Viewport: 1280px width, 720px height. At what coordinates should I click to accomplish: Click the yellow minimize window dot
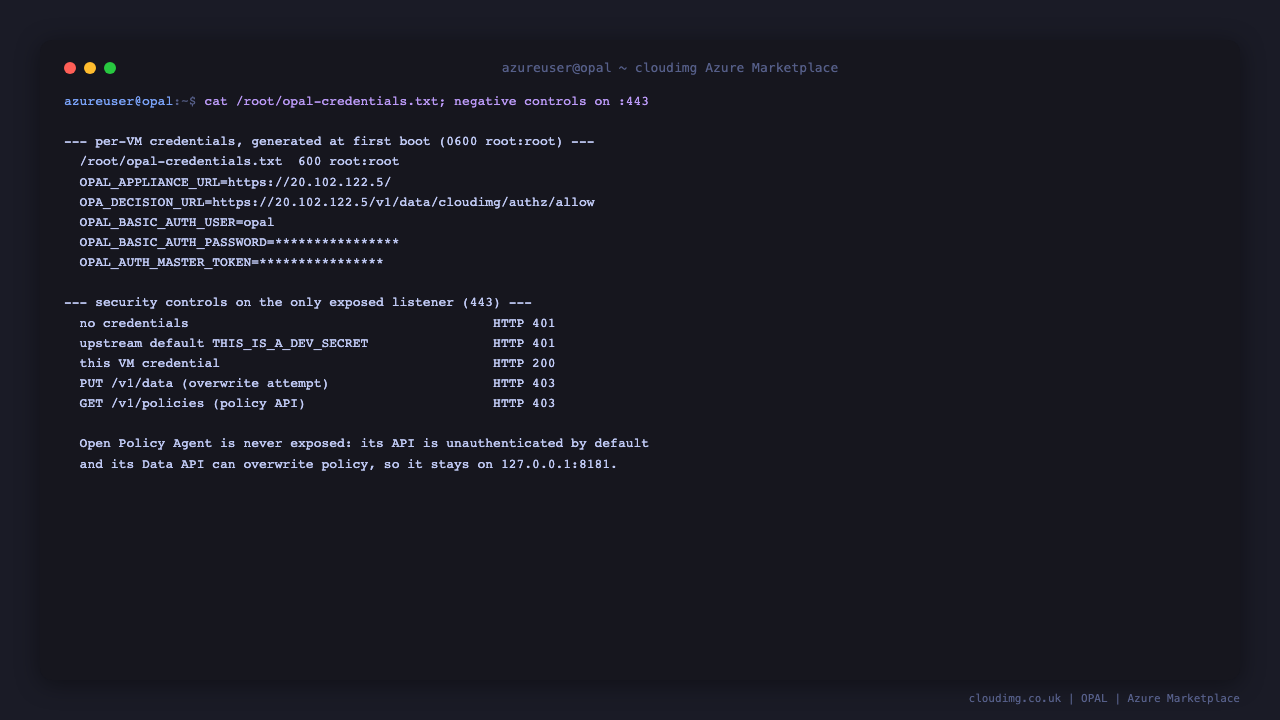90,68
